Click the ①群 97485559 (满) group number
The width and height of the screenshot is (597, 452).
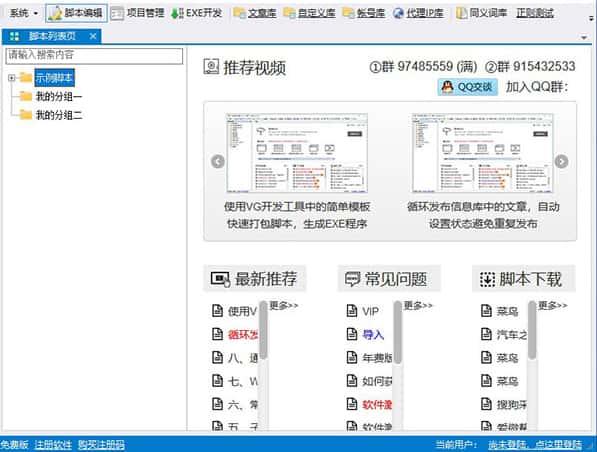point(423,66)
